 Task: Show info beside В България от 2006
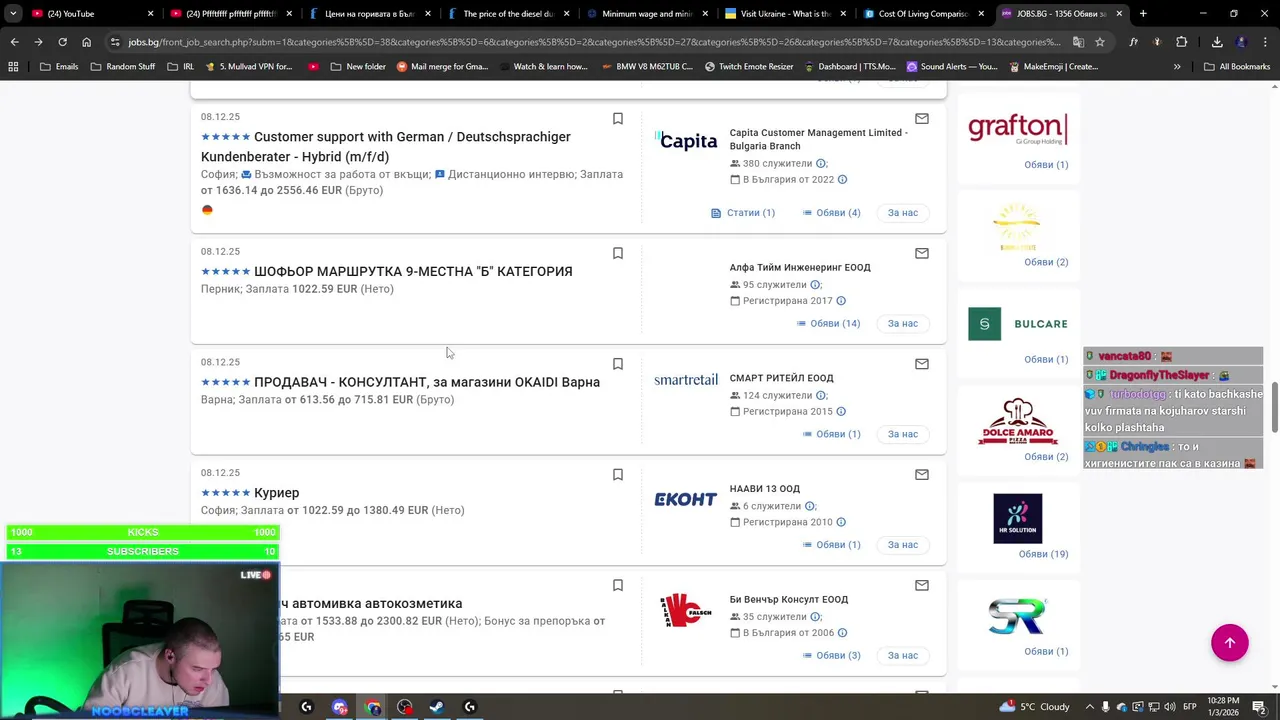[x=842, y=633]
